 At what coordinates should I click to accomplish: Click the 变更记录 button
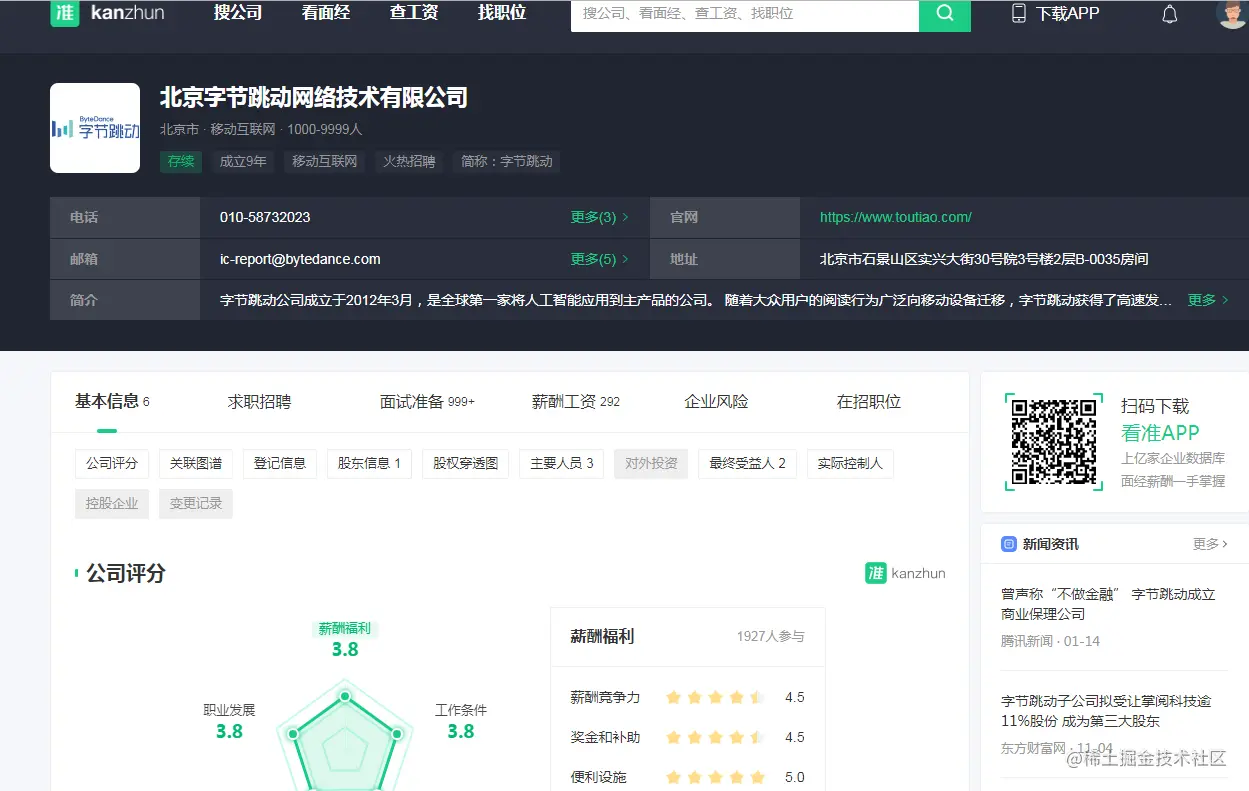tap(196, 504)
